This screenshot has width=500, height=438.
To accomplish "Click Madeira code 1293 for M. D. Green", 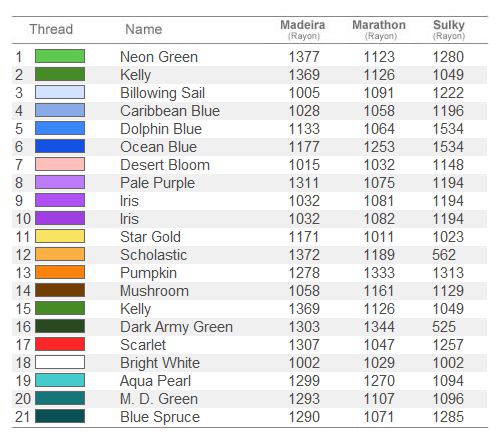I will click(304, 399).
